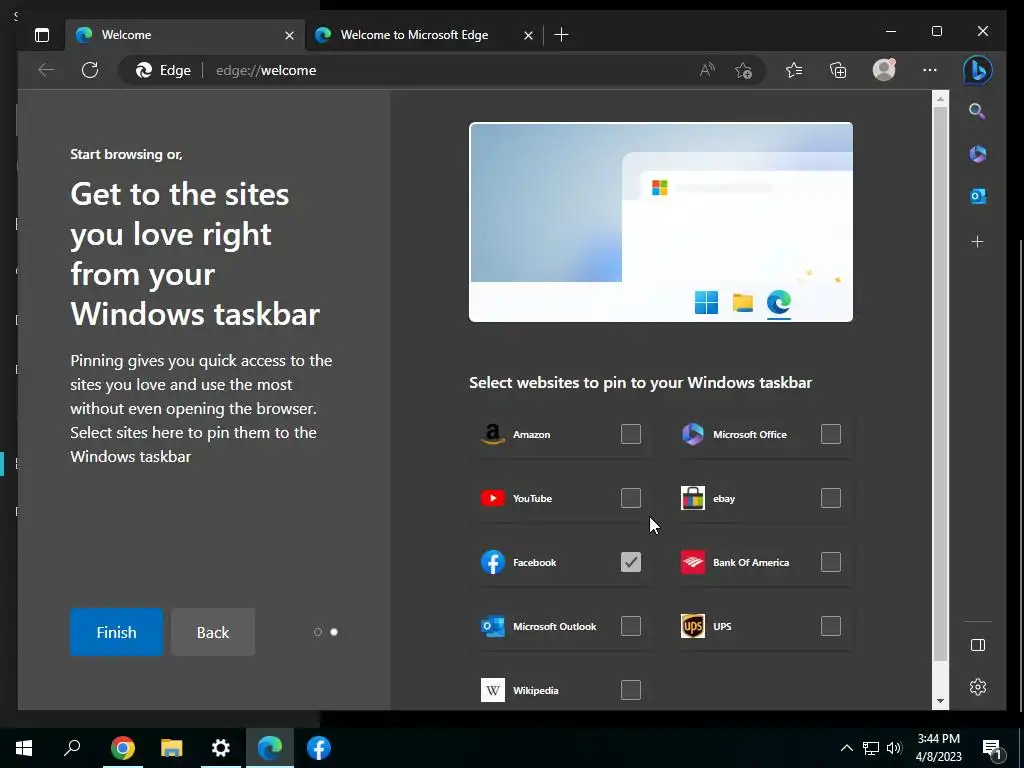Open taskbar search magnifier
Screen dimensions: 1024x768
[x=72, y=748]
